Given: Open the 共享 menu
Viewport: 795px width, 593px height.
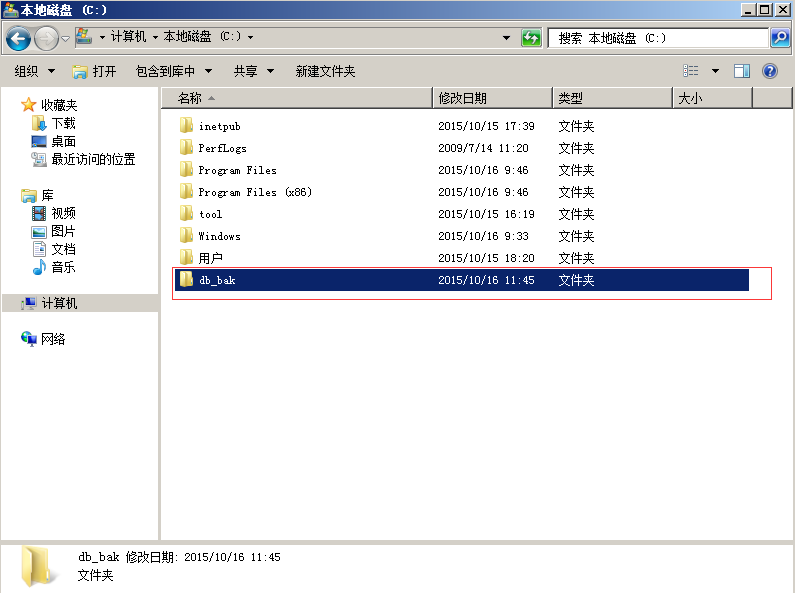Looking at the screenshot, I should click(x=251, y=71).
